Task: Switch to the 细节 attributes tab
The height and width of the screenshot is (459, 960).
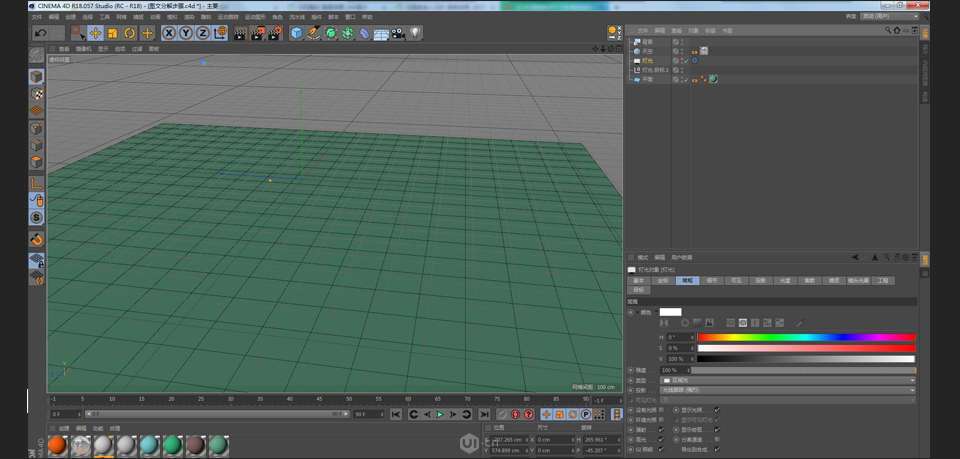Action: [711, 281]
